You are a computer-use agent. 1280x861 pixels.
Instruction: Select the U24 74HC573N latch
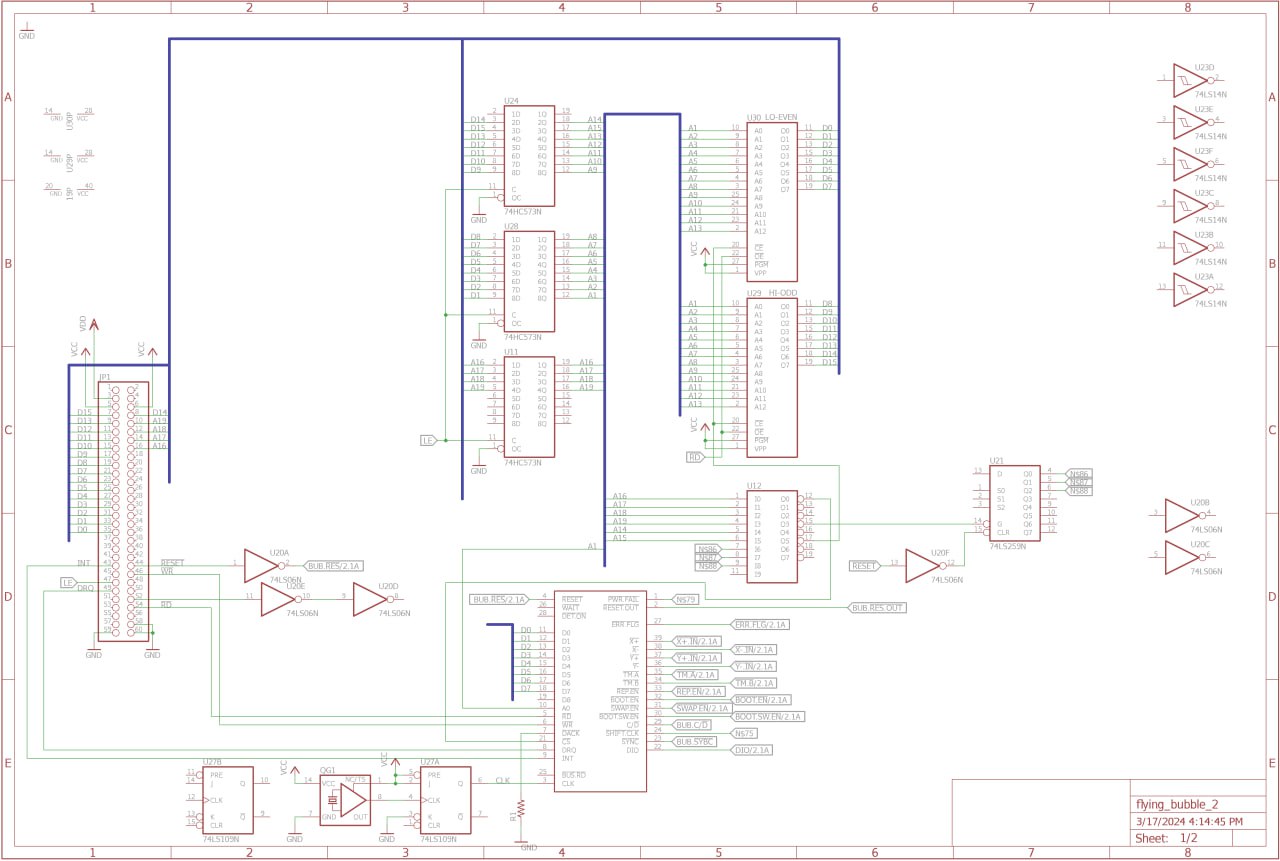pyautogui.click(x=529, y=155)
